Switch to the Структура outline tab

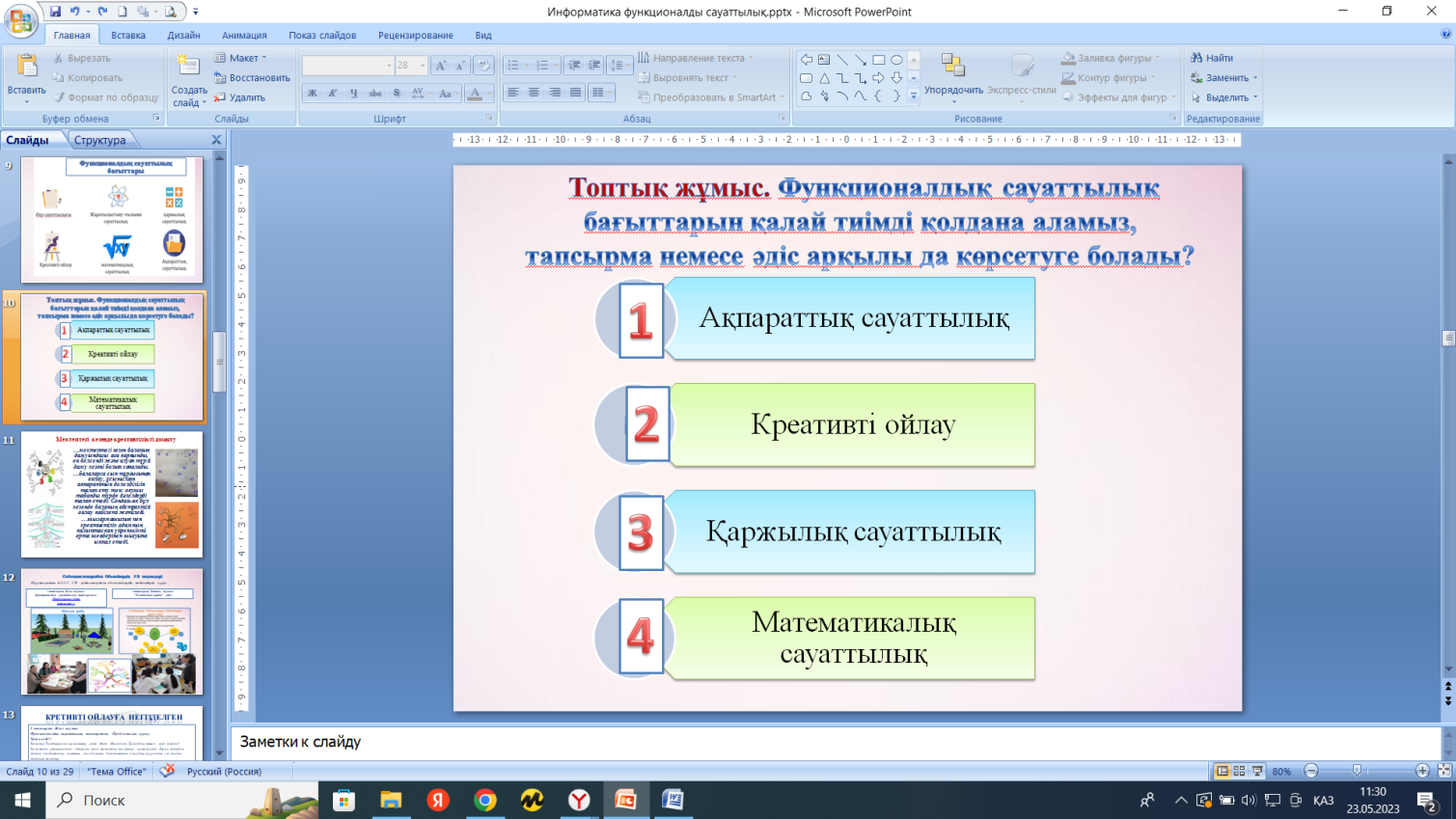(99, 140)
